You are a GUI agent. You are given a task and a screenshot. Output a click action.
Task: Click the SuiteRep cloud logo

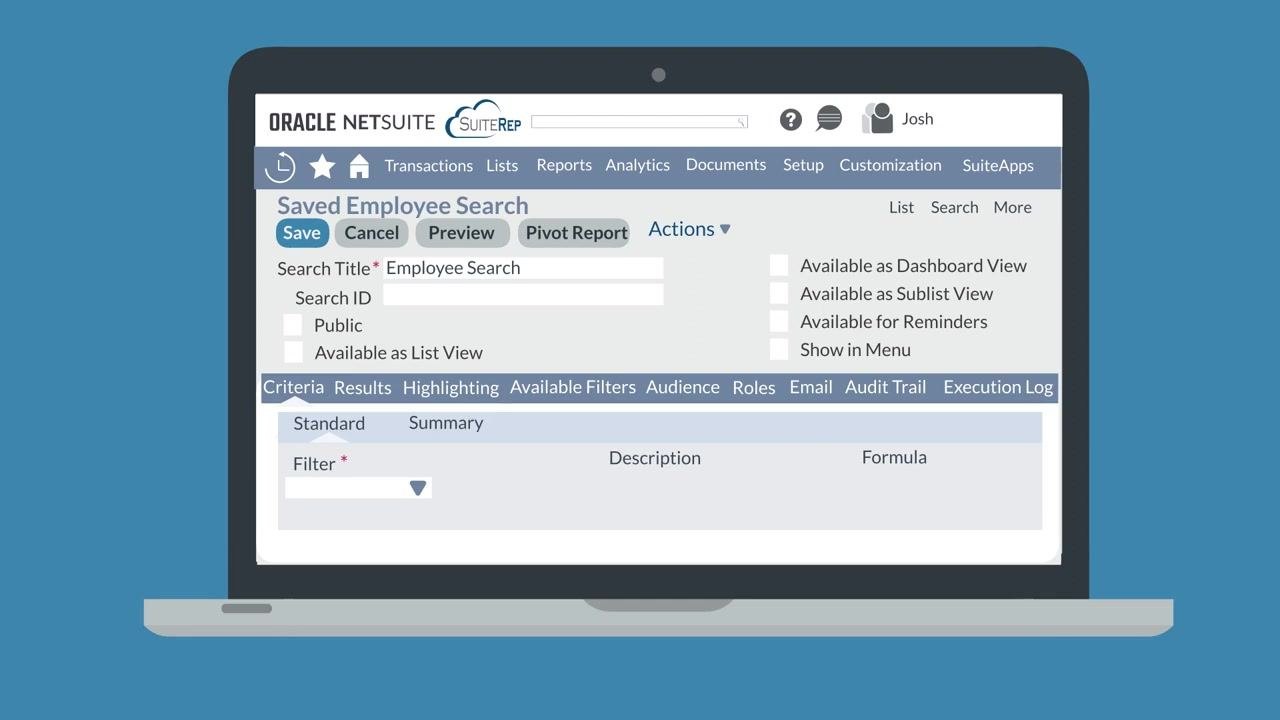click(484, 120)
